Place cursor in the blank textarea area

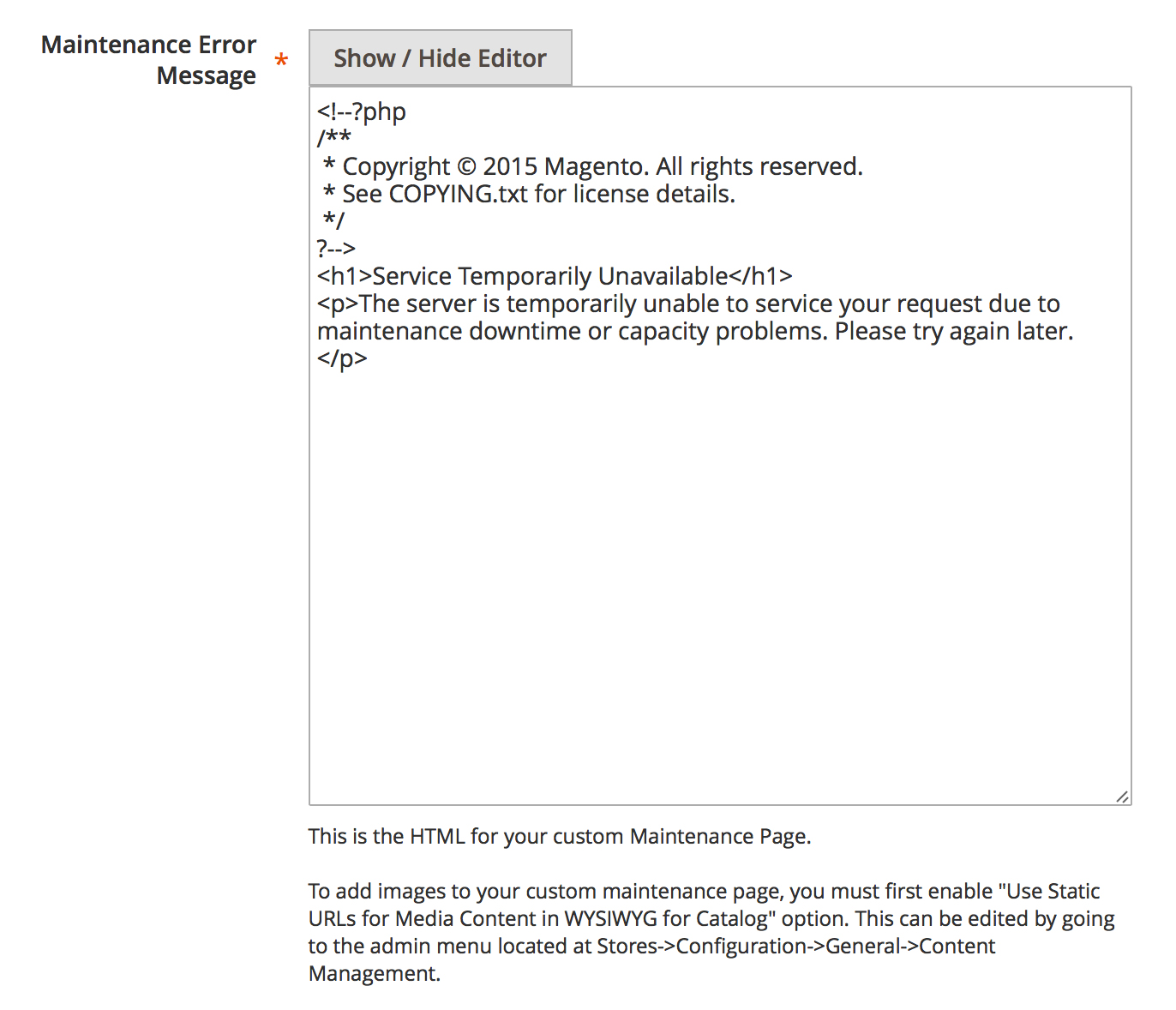tap(720, 583)
